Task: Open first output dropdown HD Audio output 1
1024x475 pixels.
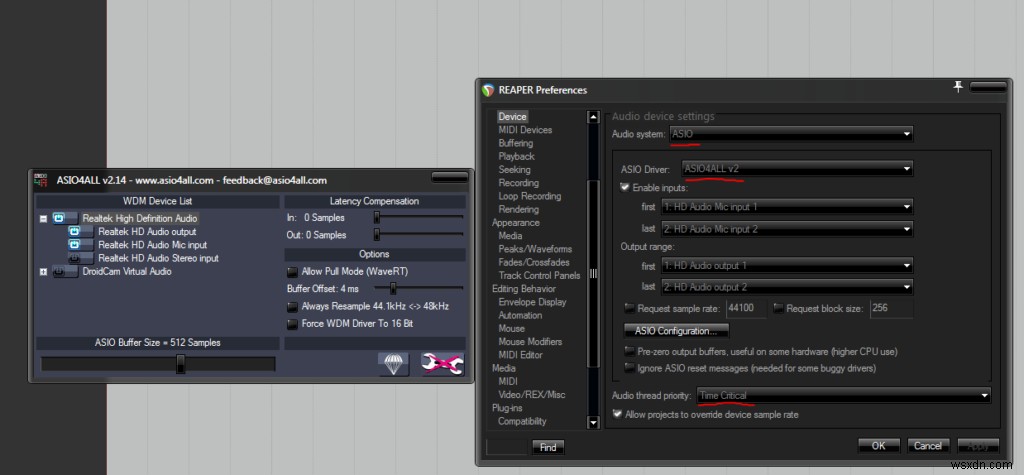Action: 786,266
